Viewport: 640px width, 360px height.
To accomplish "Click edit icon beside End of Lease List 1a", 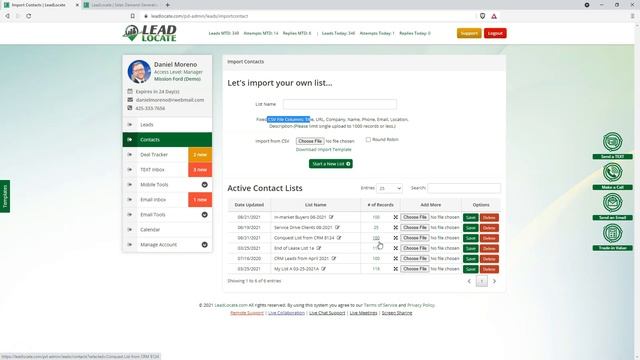I will [319, 248].
